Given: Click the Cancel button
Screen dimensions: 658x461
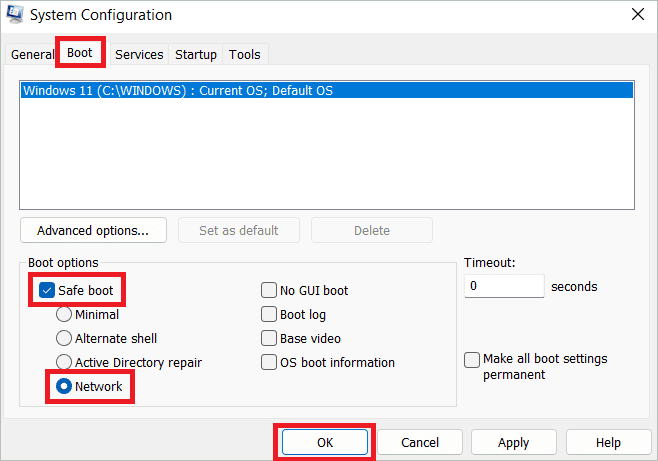Looking at the screenshot, I should coord(420,442).
